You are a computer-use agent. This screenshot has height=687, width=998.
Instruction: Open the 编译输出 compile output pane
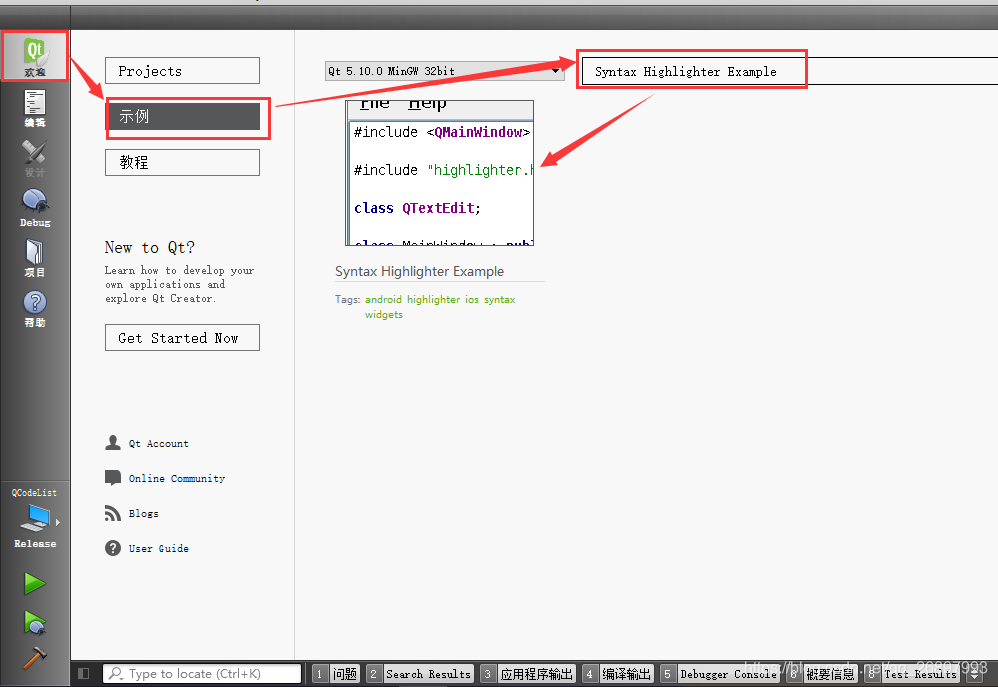618,674
